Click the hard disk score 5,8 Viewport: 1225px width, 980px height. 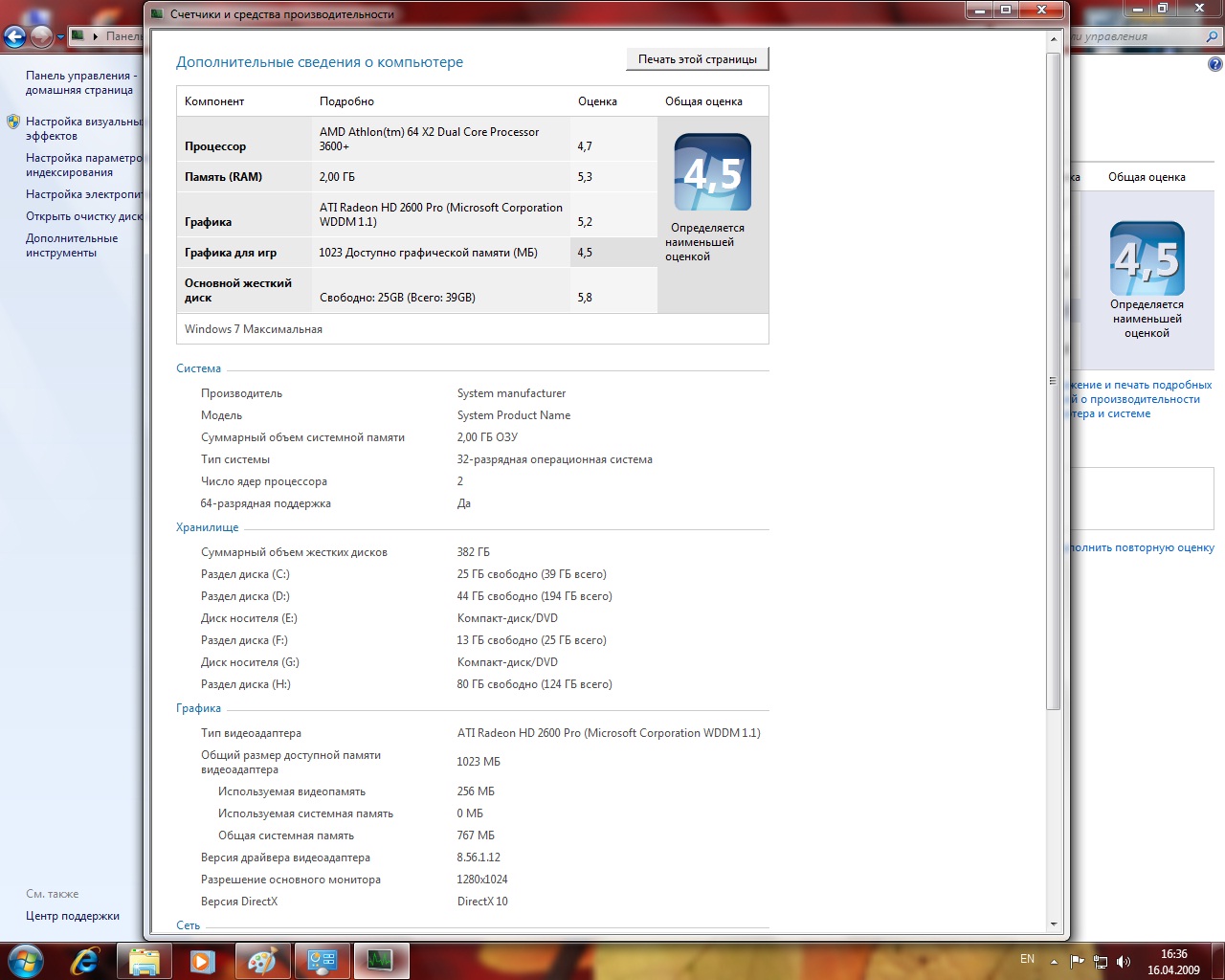[x=585, y=298]
